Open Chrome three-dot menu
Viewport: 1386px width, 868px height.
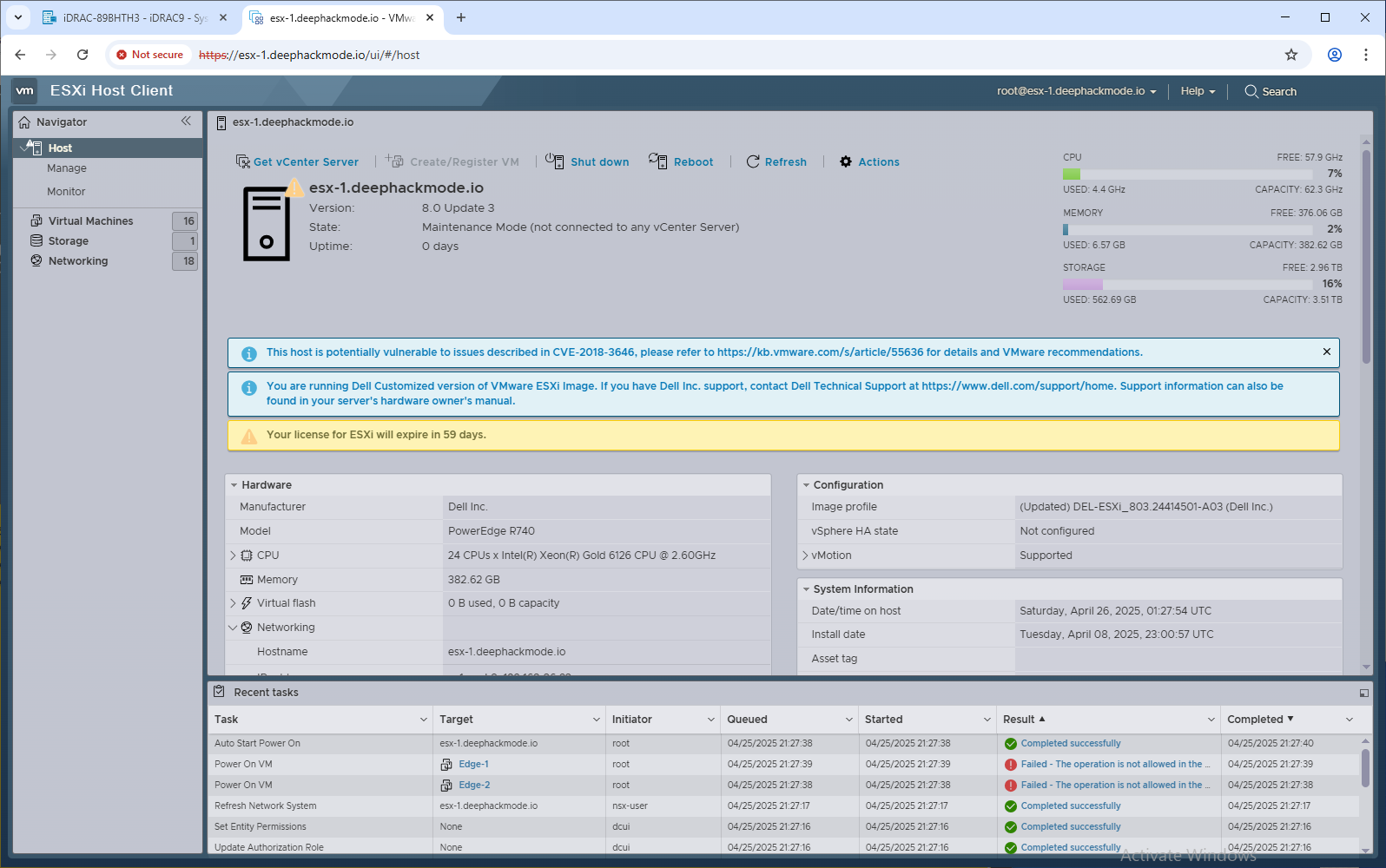tap(1366, 55)
